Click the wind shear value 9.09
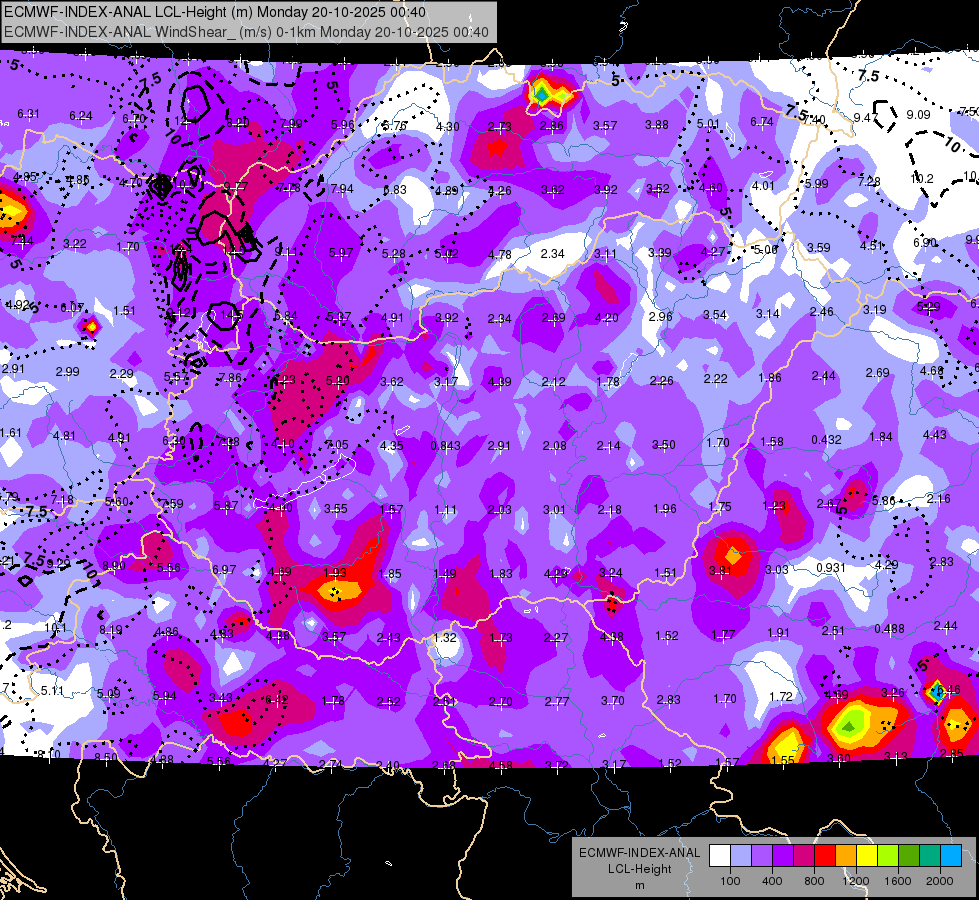979x900 pixels. (918, 115)
